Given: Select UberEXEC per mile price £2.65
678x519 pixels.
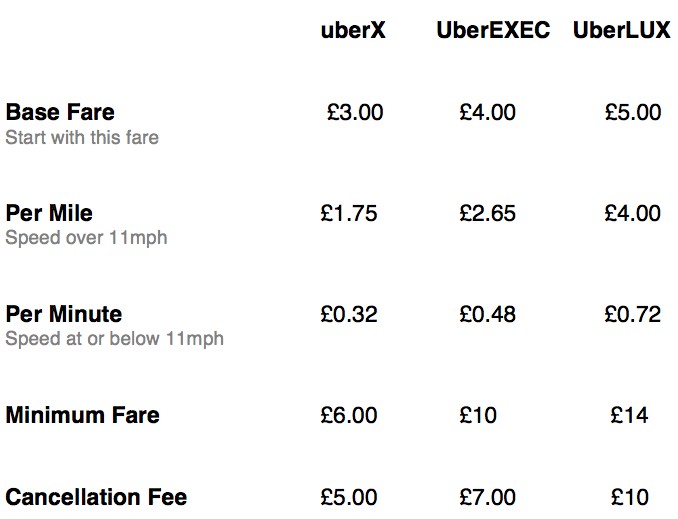Looking at the screenshot, I should coord(487,213).
